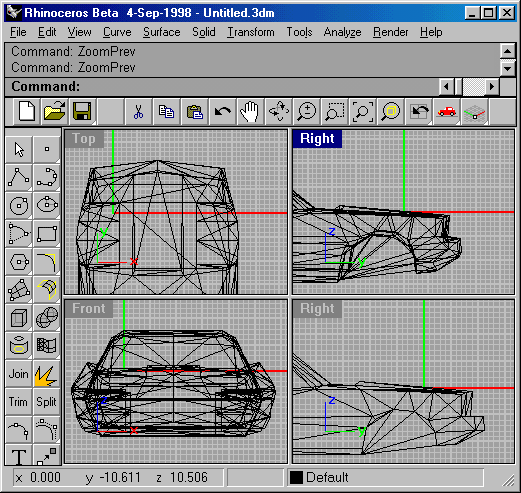Open the Render menu
521x493 pixels.
[390, 32]
